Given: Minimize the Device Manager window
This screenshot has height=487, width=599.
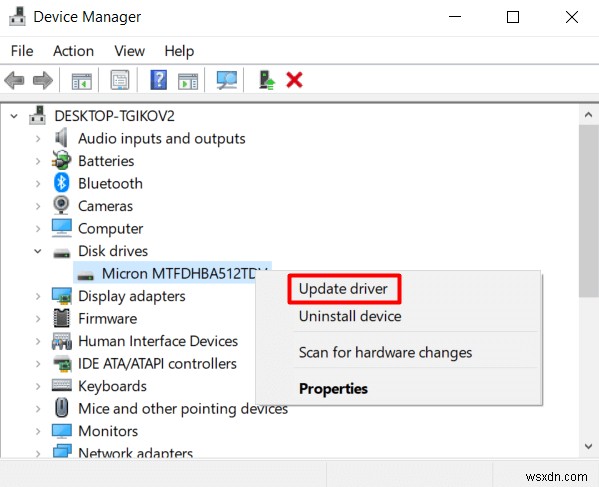Looking at the screenshot, I should click(x=455, y=17).
